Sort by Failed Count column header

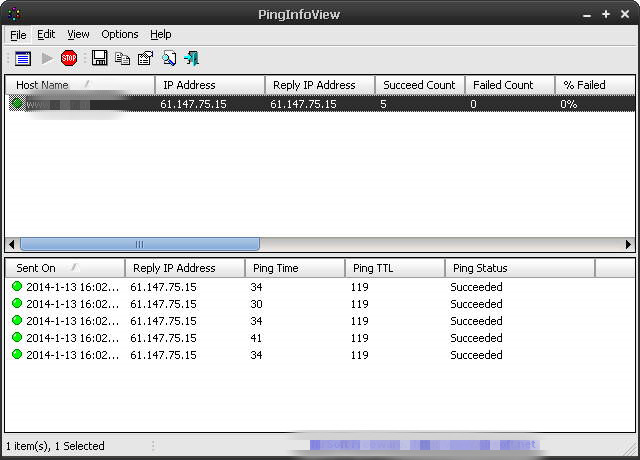(x=510, y=85)
